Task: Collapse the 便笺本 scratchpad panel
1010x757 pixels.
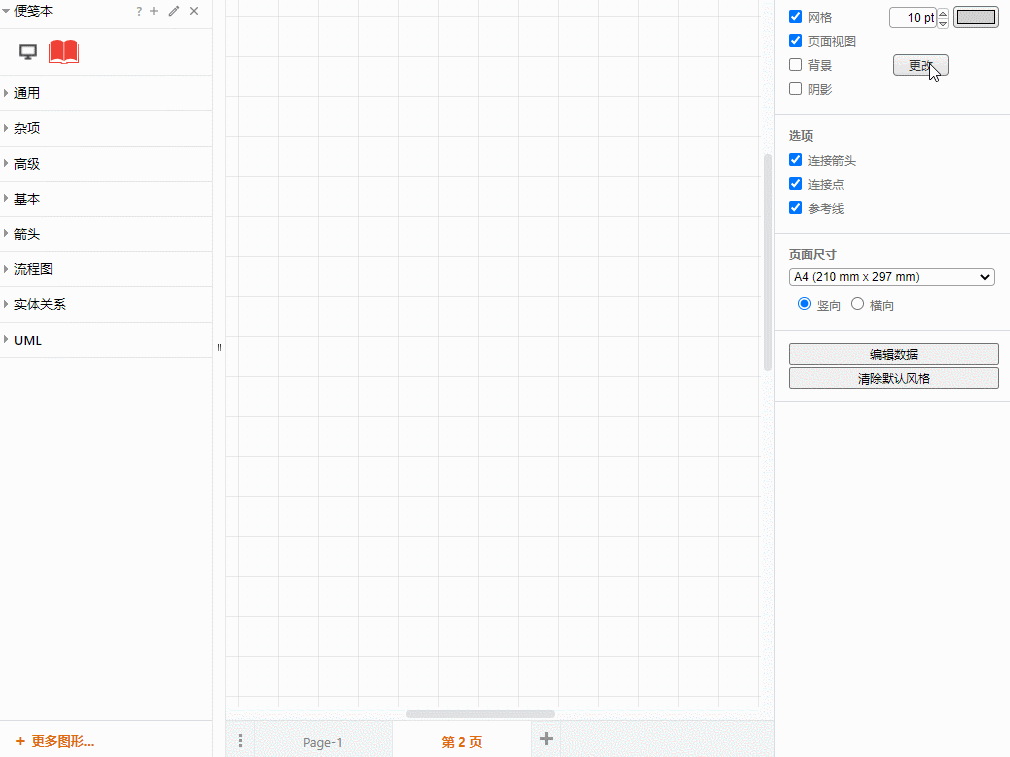Action: coord(8,11)
